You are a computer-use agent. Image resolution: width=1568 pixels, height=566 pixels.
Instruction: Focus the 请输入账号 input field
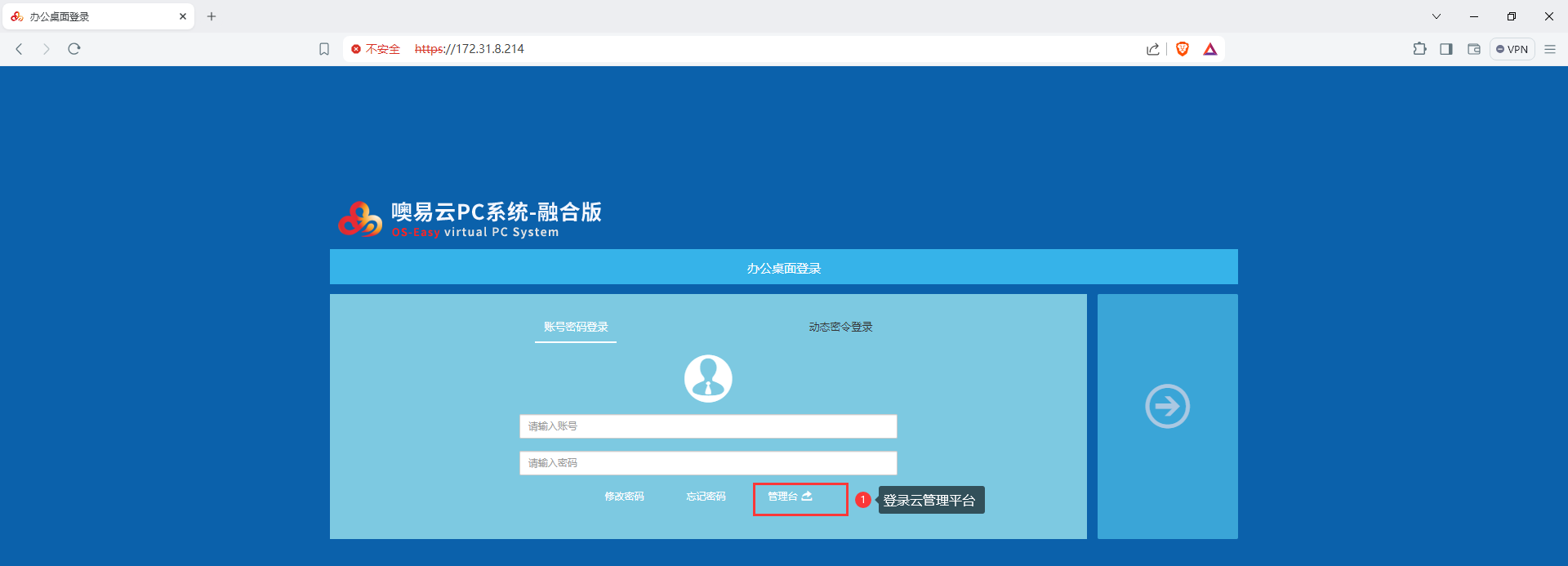(708, 426)
